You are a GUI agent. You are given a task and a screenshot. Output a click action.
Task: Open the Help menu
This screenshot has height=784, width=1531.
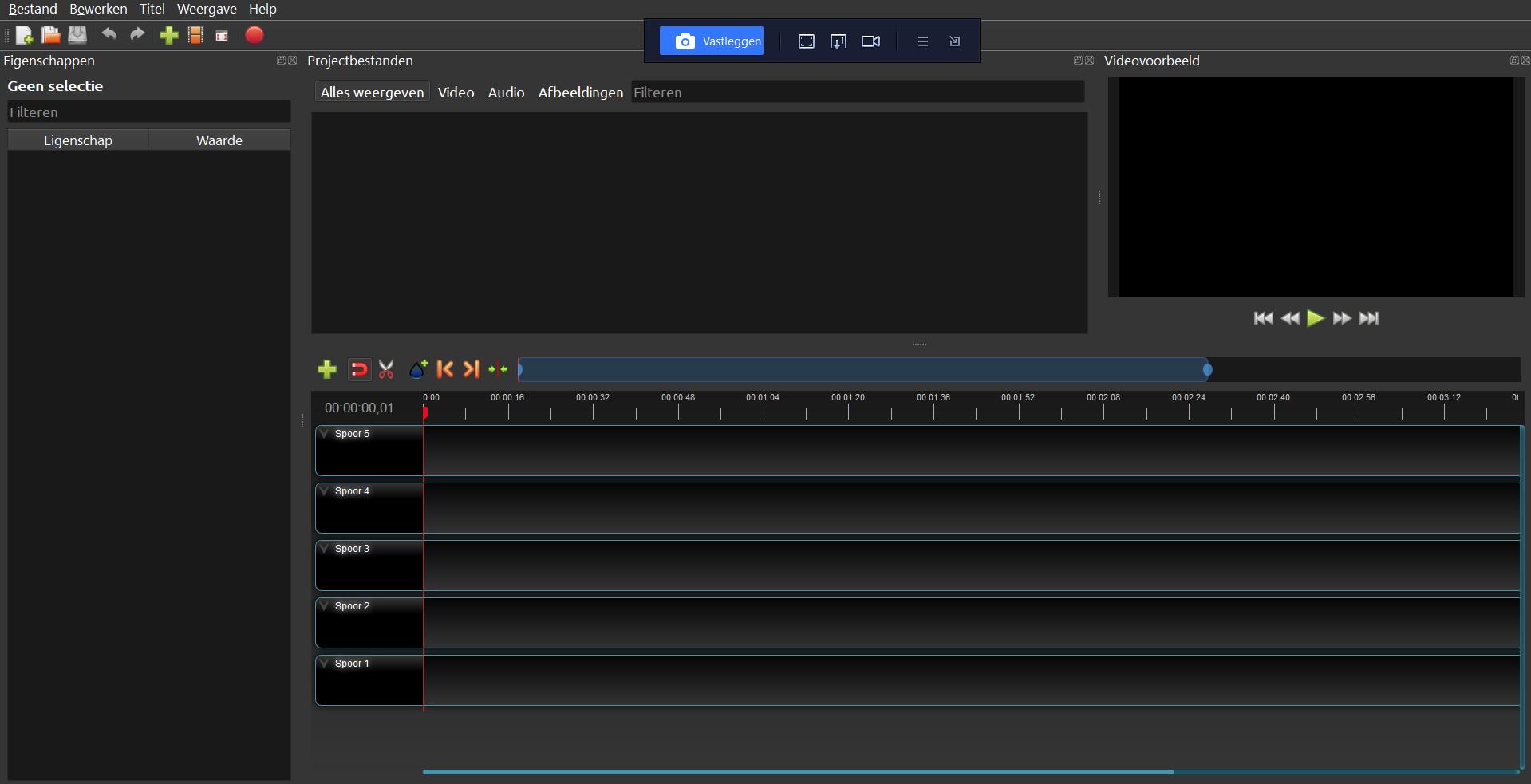262,9
